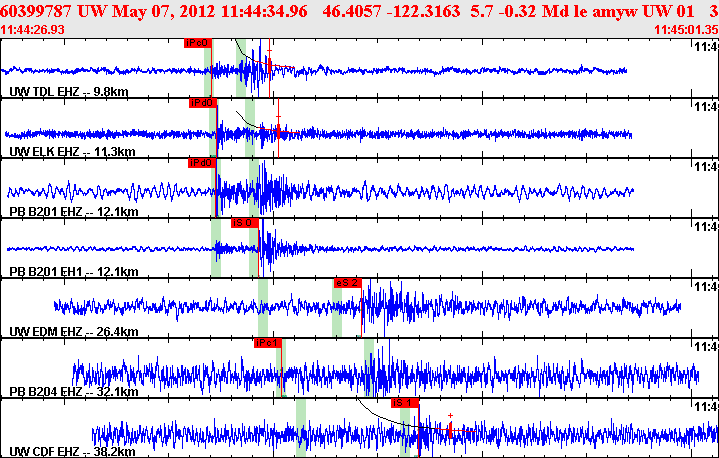
Task: Select the iS 0 pick flag on B201 EH1
Action: tap(244, 223)
